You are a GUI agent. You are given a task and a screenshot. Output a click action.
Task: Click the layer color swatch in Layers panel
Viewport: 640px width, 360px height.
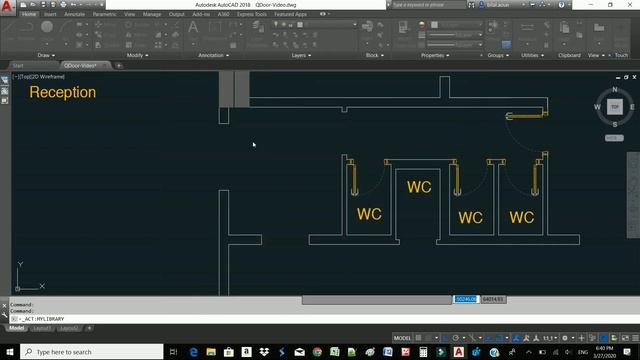300,25
